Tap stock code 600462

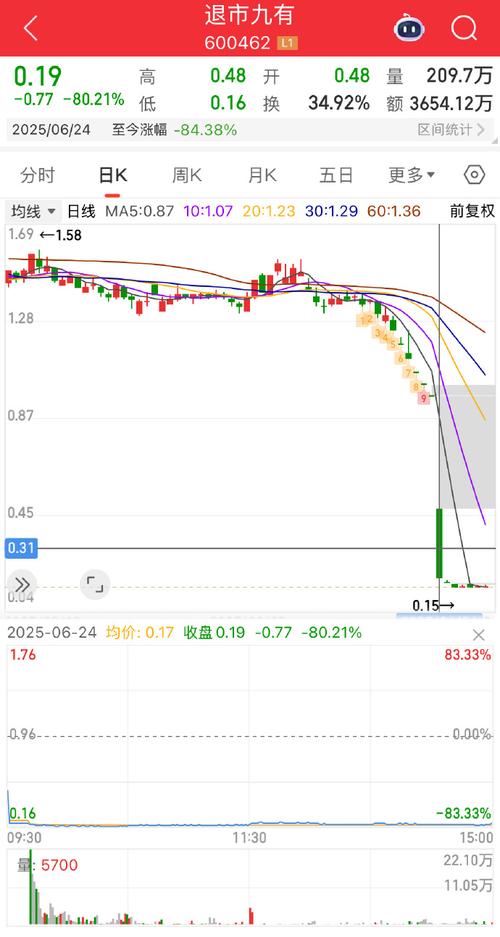[238, 43]
